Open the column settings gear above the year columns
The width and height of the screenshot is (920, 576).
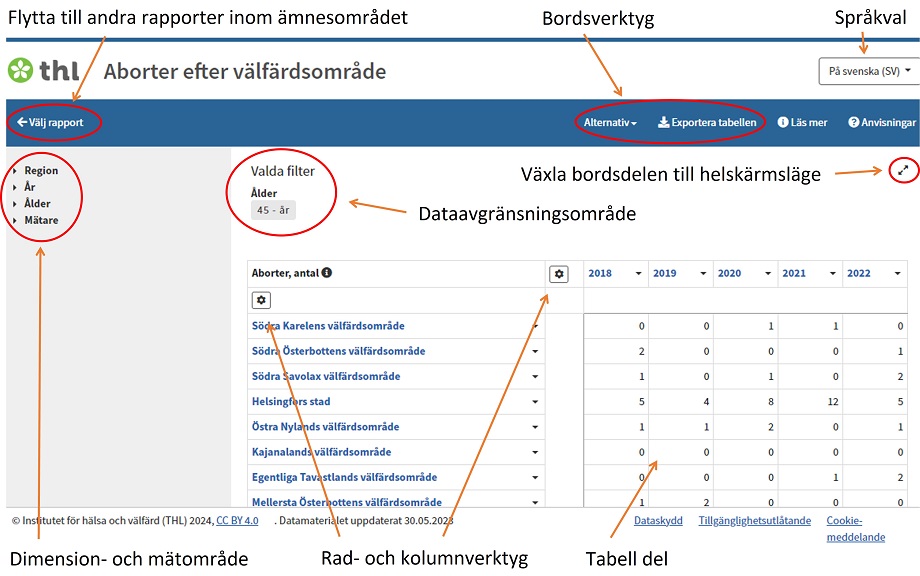click(x=559, y=273)
